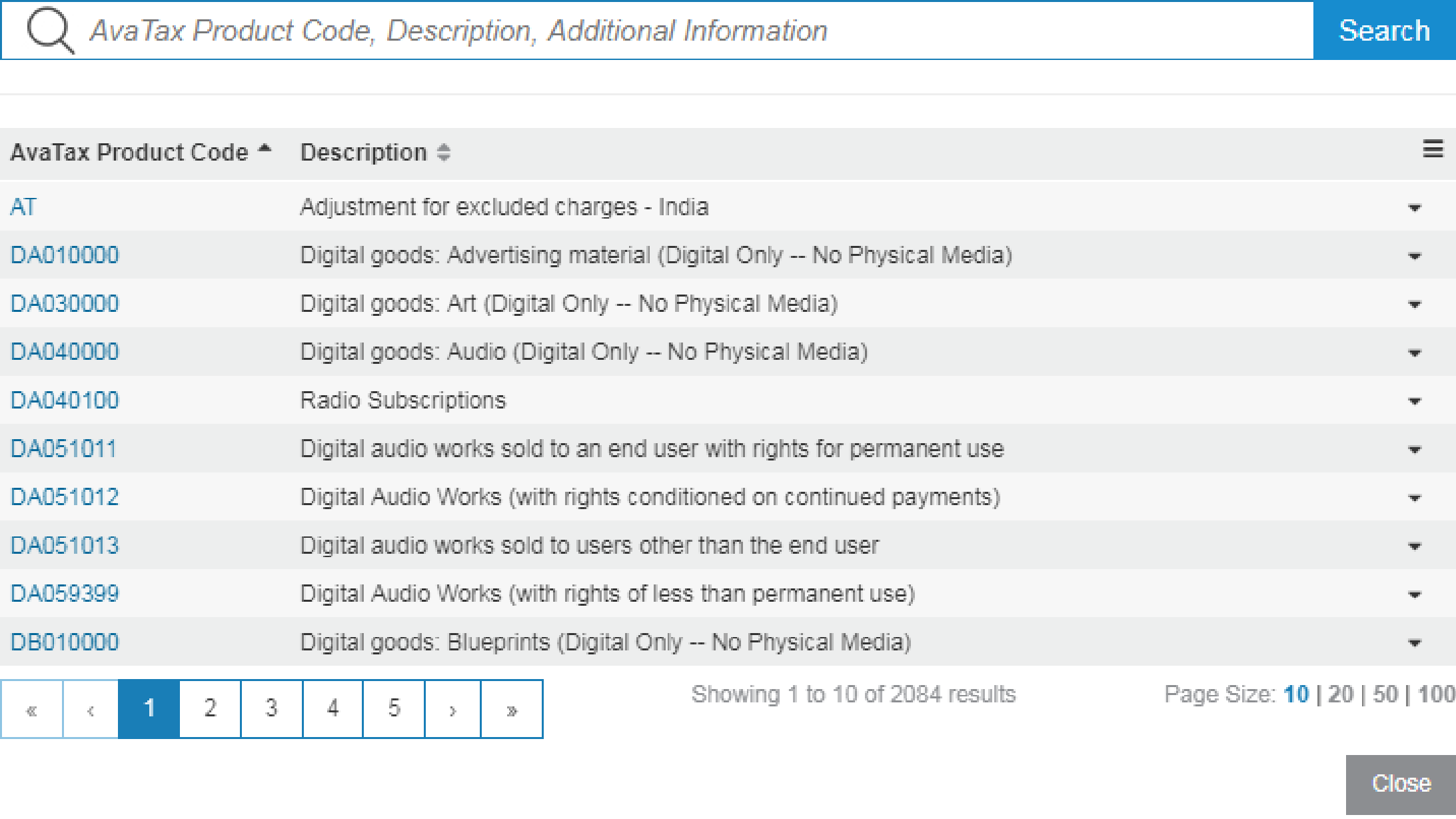This screenshot has height=819, width=1456.
Task: Go to first page with double-left arrow
Action: [32, 709]
